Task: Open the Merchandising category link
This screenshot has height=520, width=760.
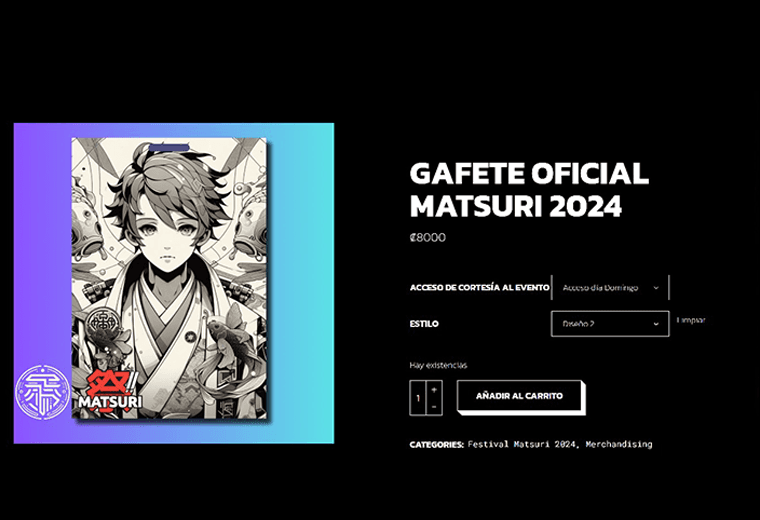Action: [618, 444]
